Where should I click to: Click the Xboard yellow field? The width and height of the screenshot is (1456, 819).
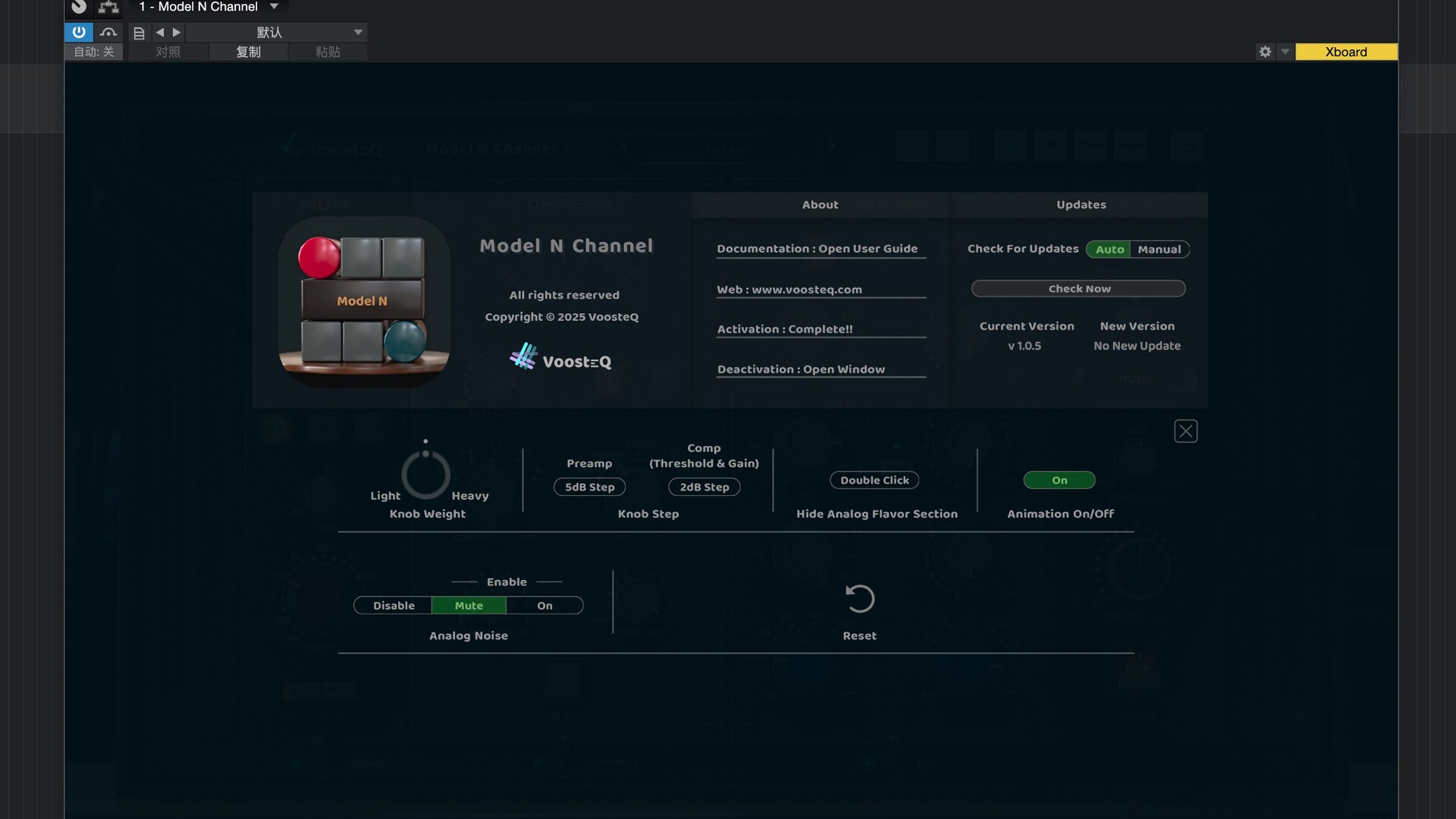point(1346,52)
